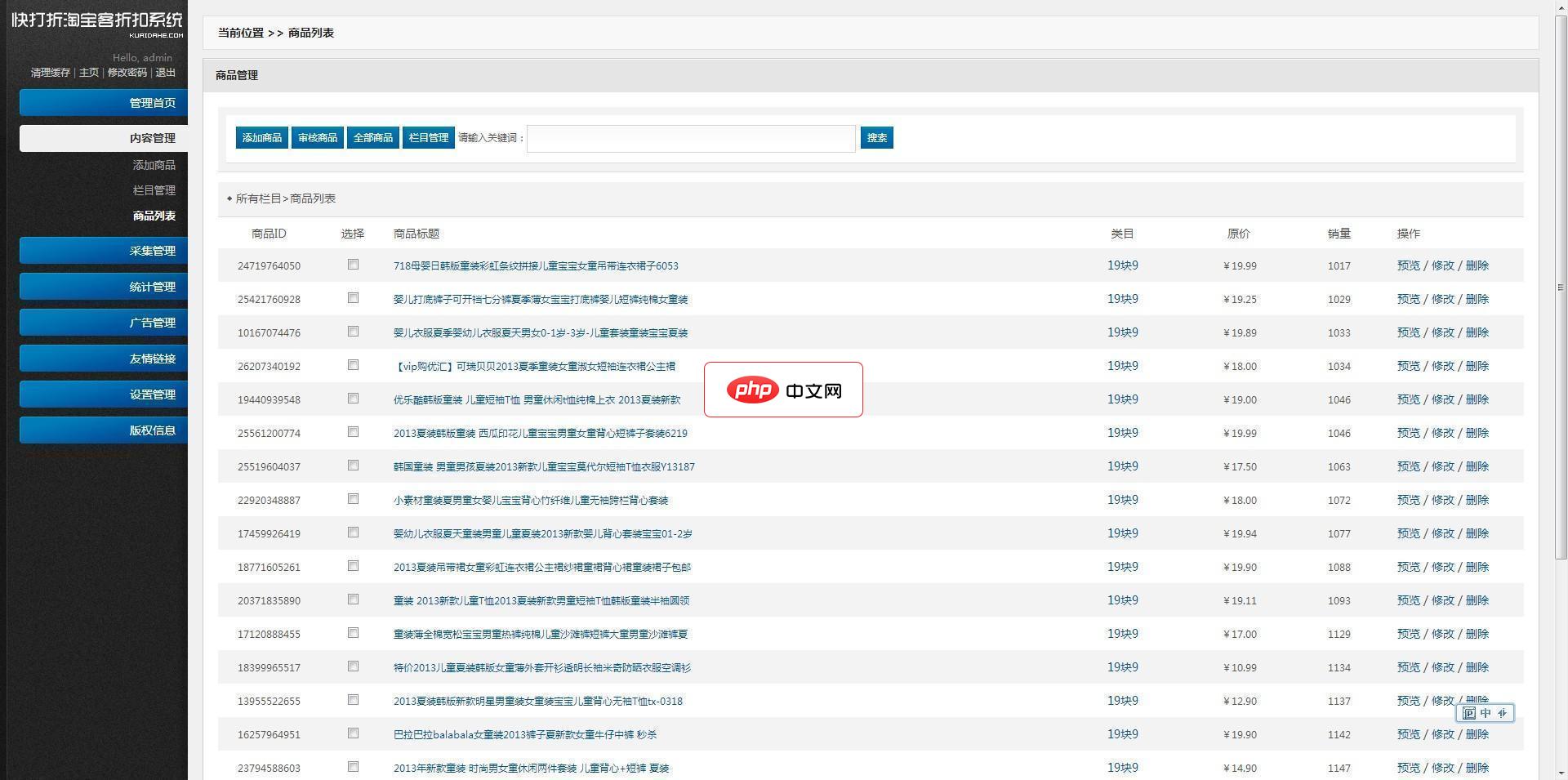Click the keyword search input field
This screenshot has width=1568, height=780.
[691, 139]
